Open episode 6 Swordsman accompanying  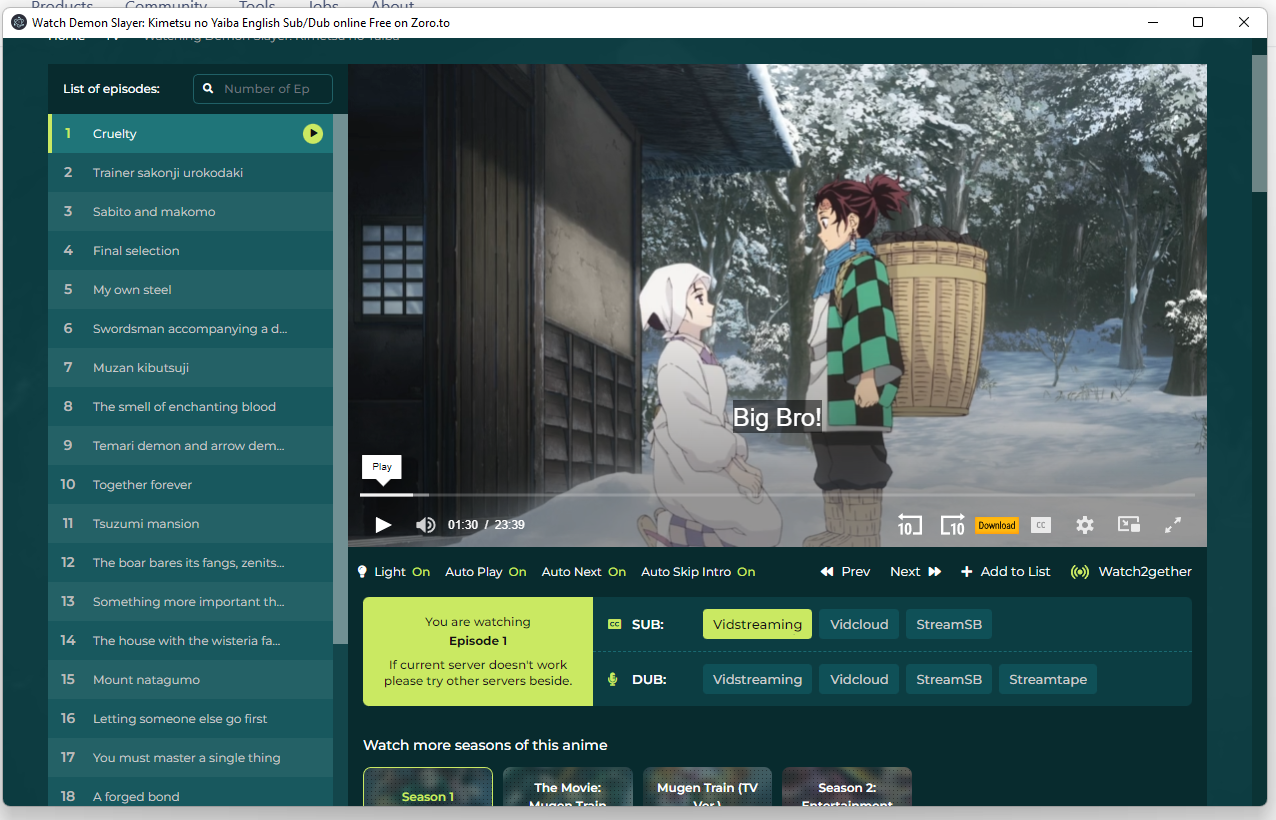[190, 329]
